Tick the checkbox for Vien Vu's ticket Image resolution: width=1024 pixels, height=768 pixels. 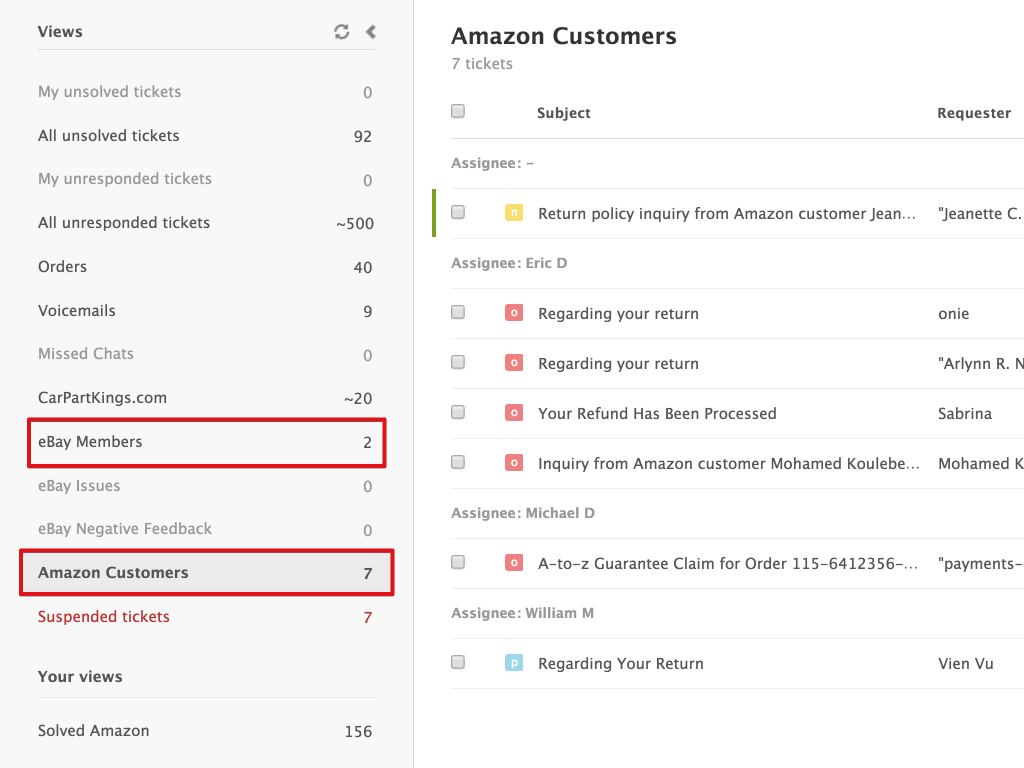click(458, 662)
